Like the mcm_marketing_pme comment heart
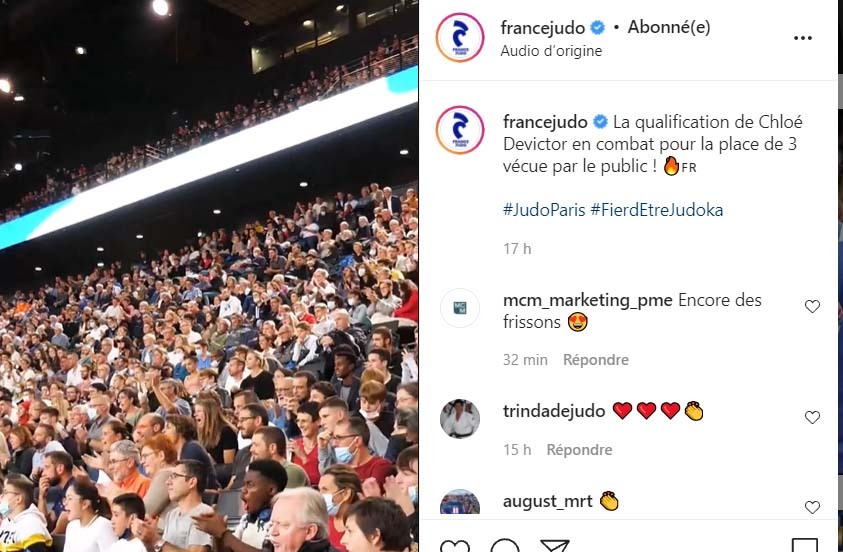The width and height of the screenshot is (843, 552). point(812,306)
